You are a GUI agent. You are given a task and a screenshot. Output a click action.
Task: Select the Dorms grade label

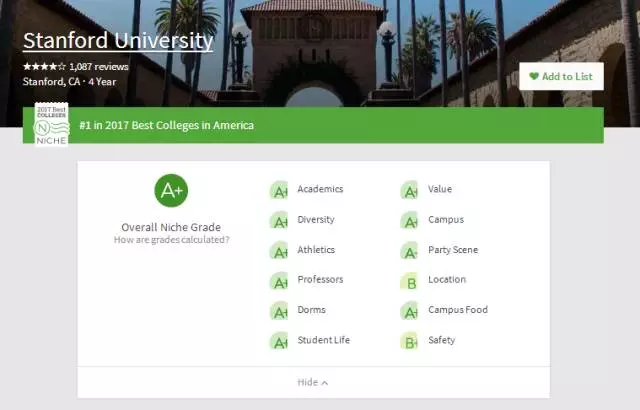[311, 310]
